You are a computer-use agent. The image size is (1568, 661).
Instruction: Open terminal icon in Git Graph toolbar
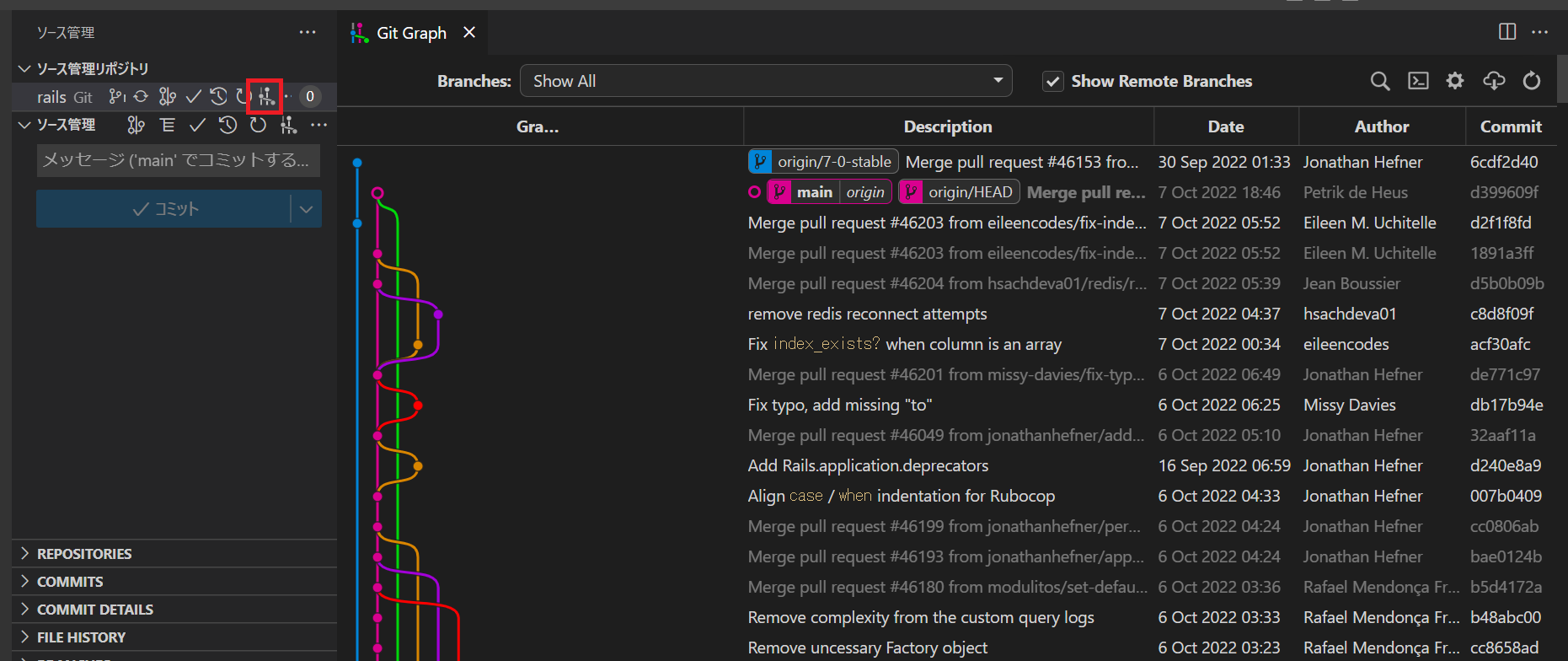coord(1418,81)
